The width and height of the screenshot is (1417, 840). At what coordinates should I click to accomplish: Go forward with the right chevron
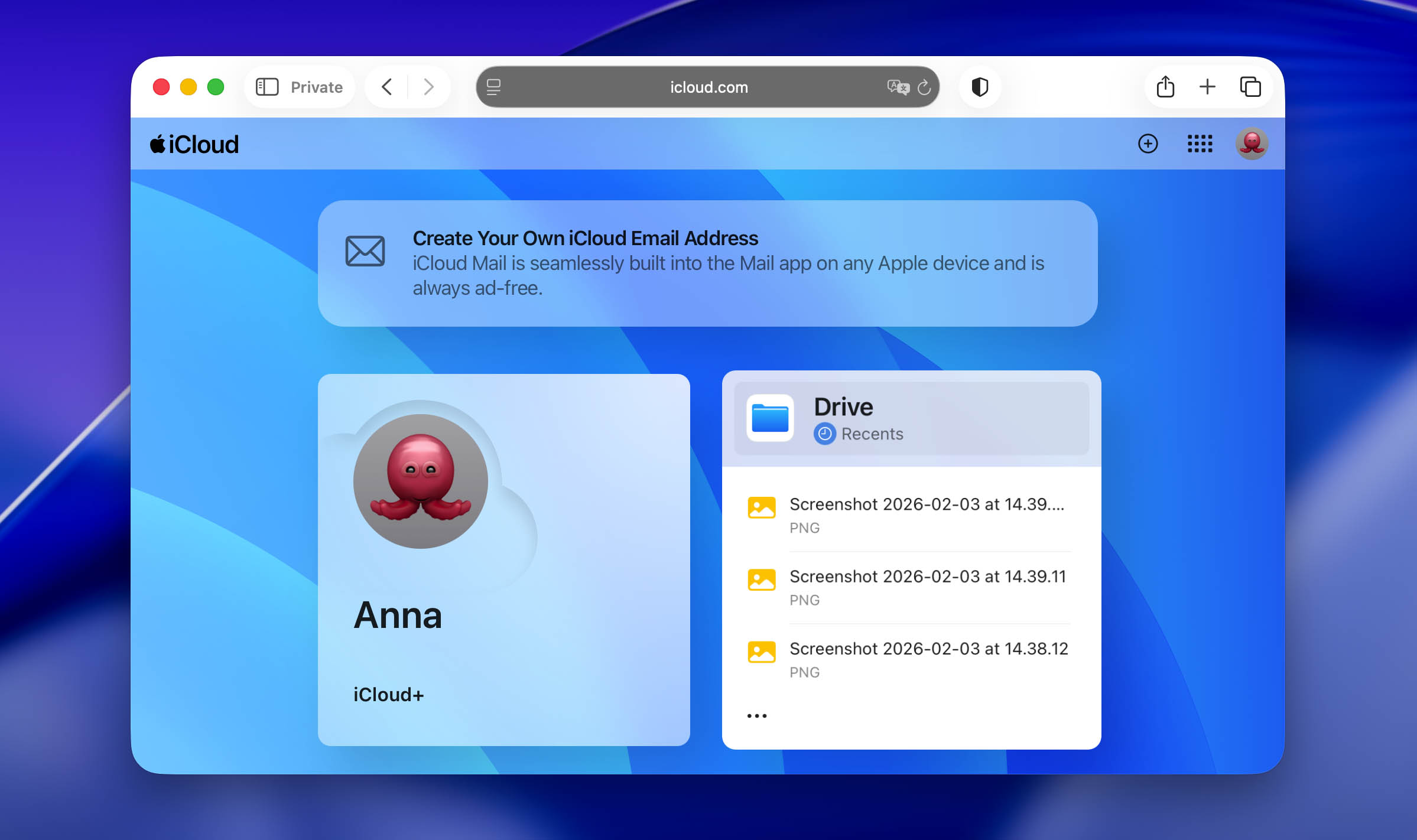point(428,87)
